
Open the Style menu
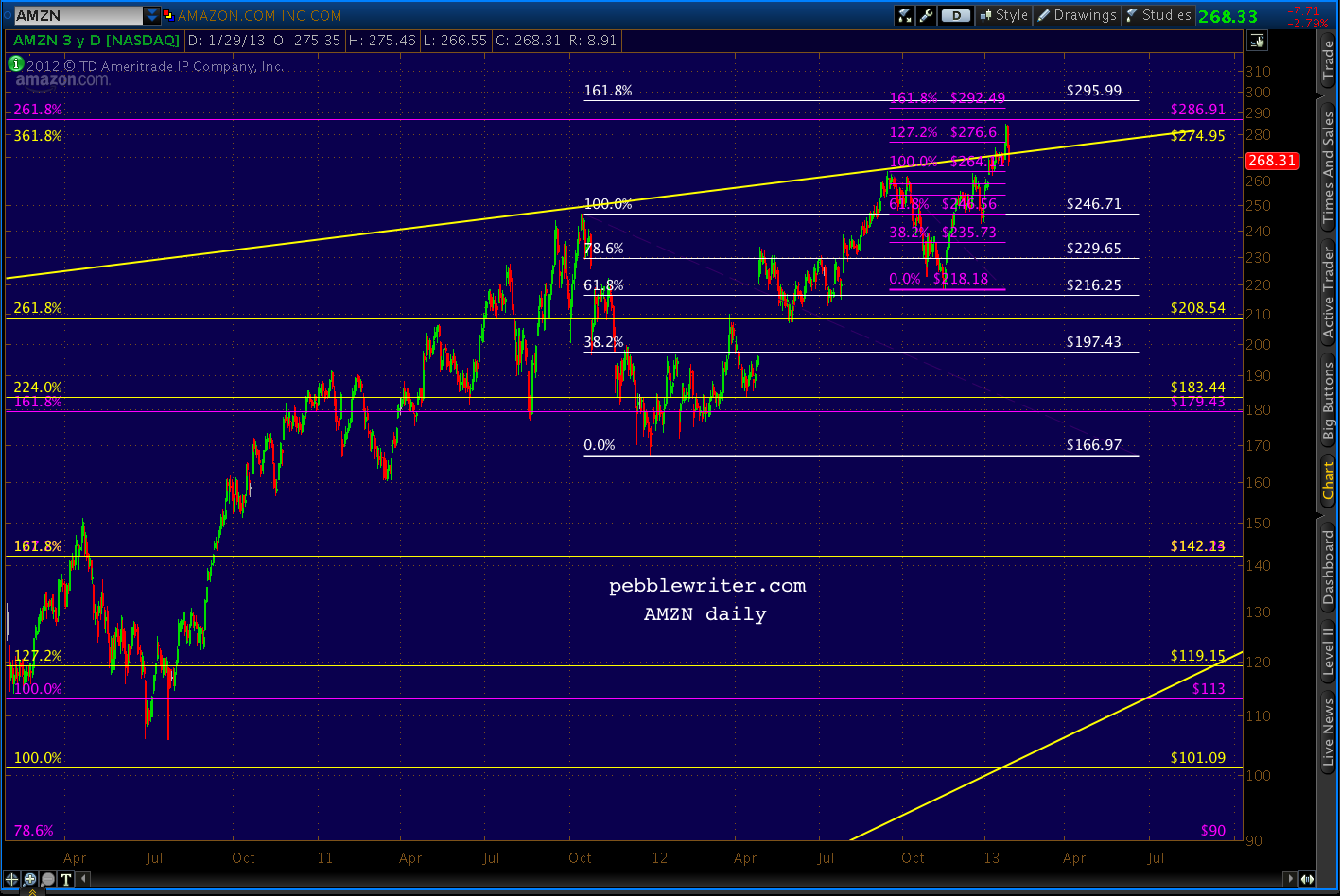click(x=1003, y=15)
